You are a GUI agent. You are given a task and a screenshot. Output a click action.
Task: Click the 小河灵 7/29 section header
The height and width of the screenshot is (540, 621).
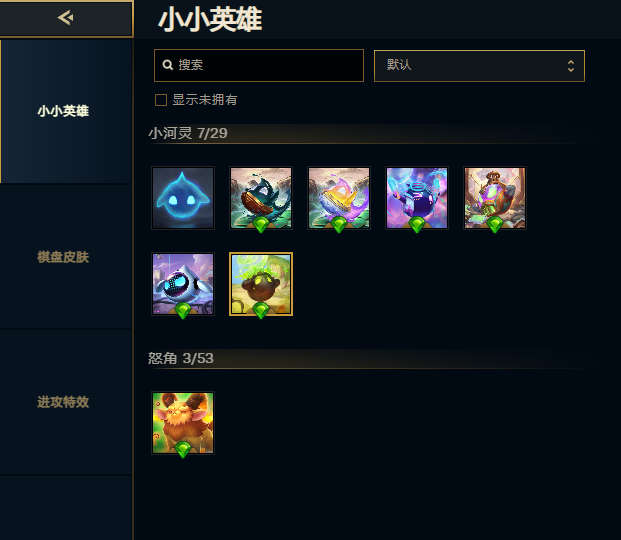point(188,133)
